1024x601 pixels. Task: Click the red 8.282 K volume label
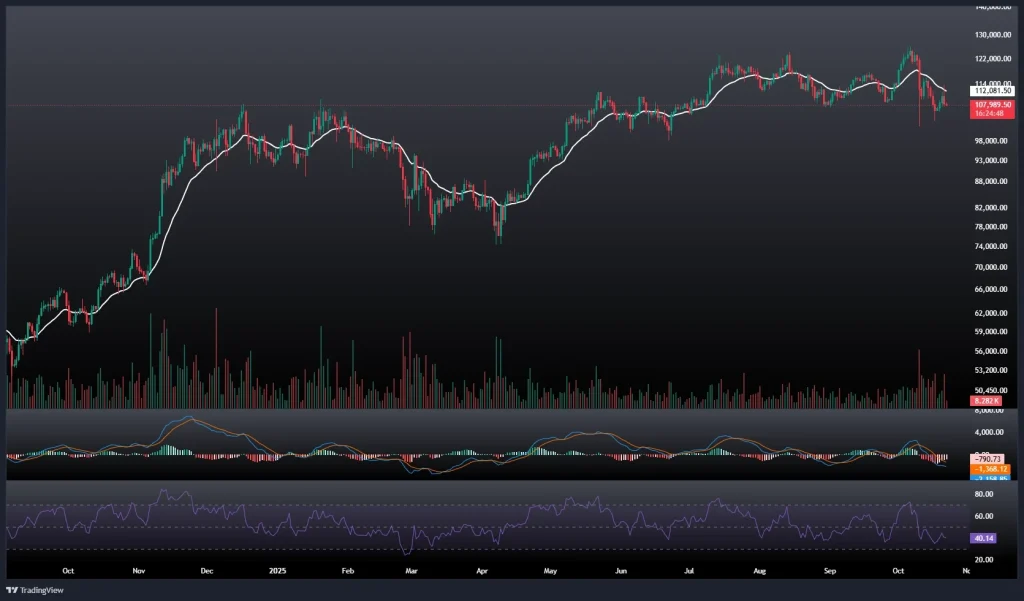pyautogui.click(x=985, y=401)
